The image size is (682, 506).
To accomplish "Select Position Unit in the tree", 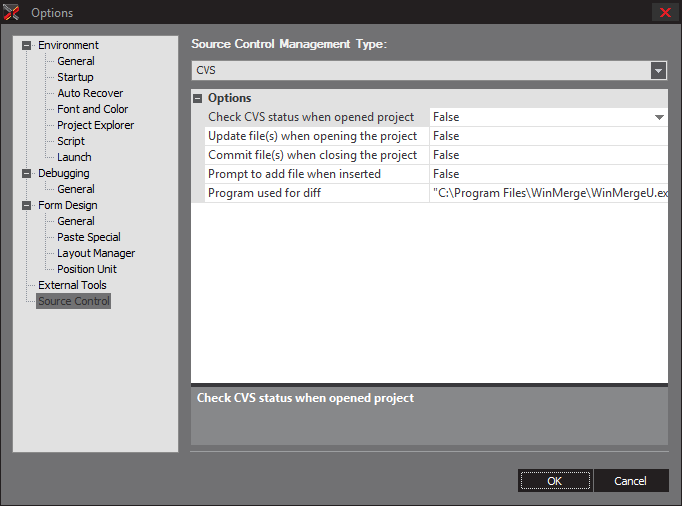I will [87, 269].
